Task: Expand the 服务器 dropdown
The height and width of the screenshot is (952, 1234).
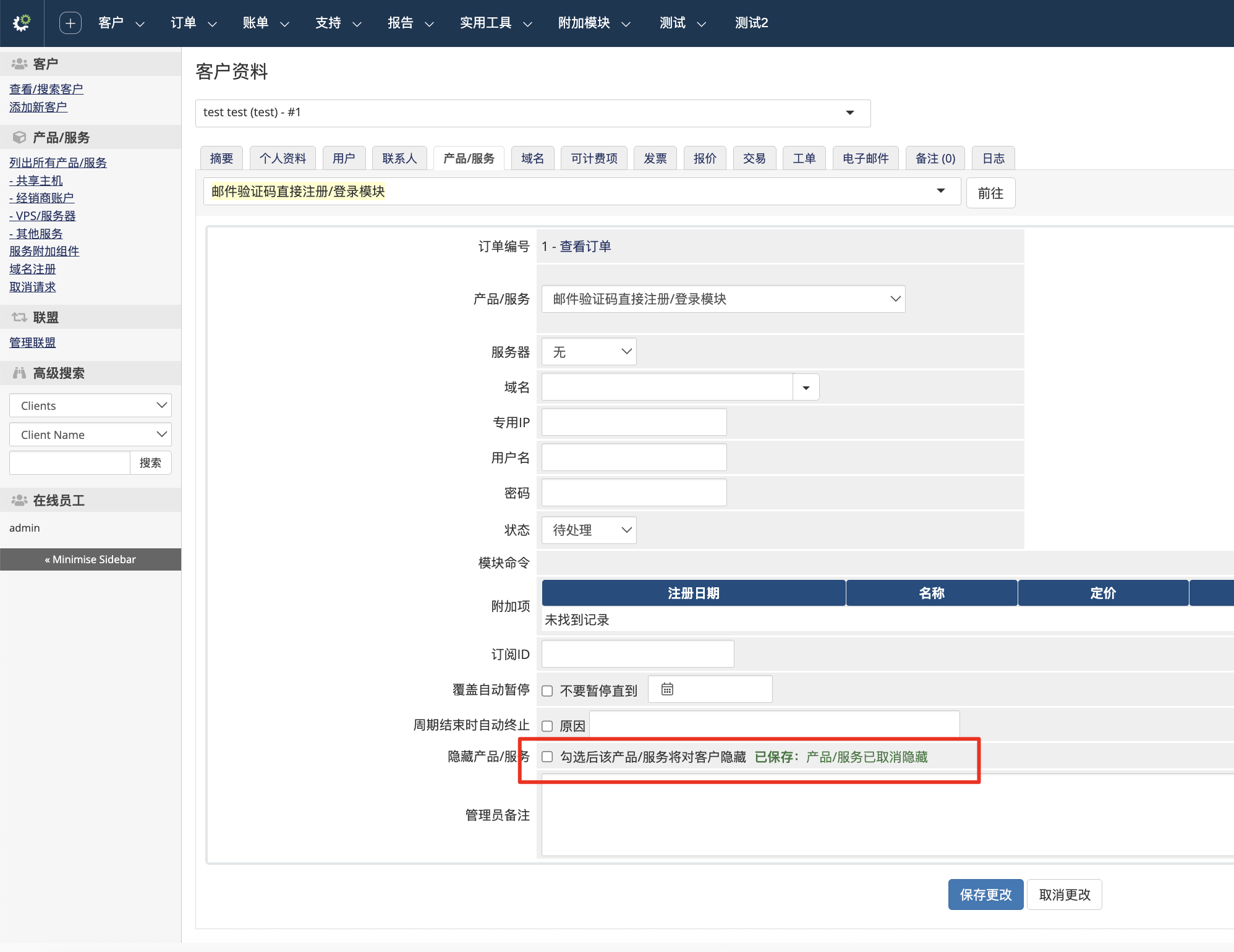Action: pyautogui.click(x=589, y=352)
